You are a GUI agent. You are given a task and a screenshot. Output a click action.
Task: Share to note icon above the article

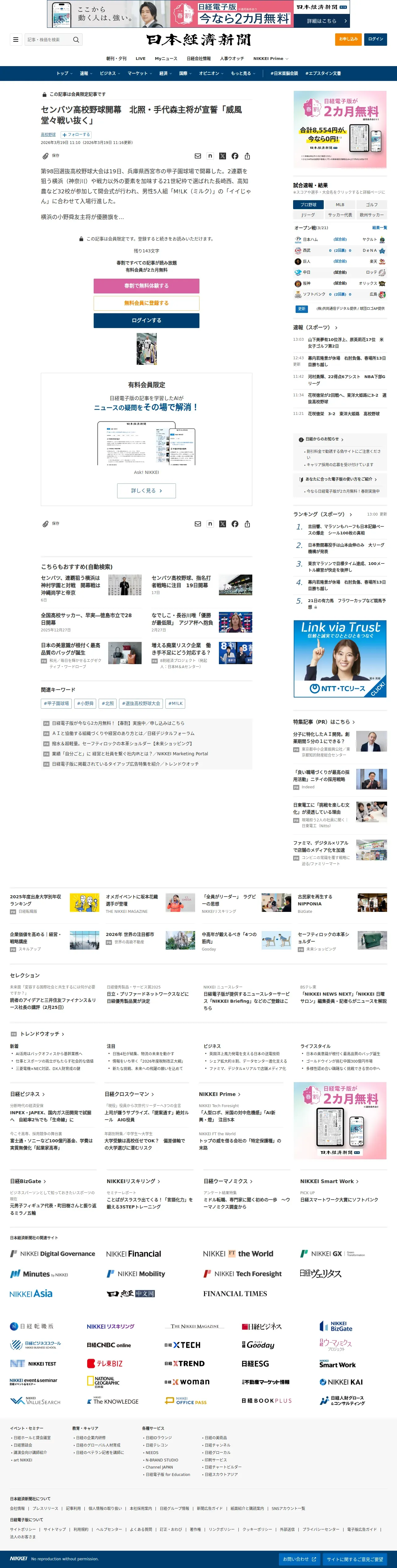210,156
